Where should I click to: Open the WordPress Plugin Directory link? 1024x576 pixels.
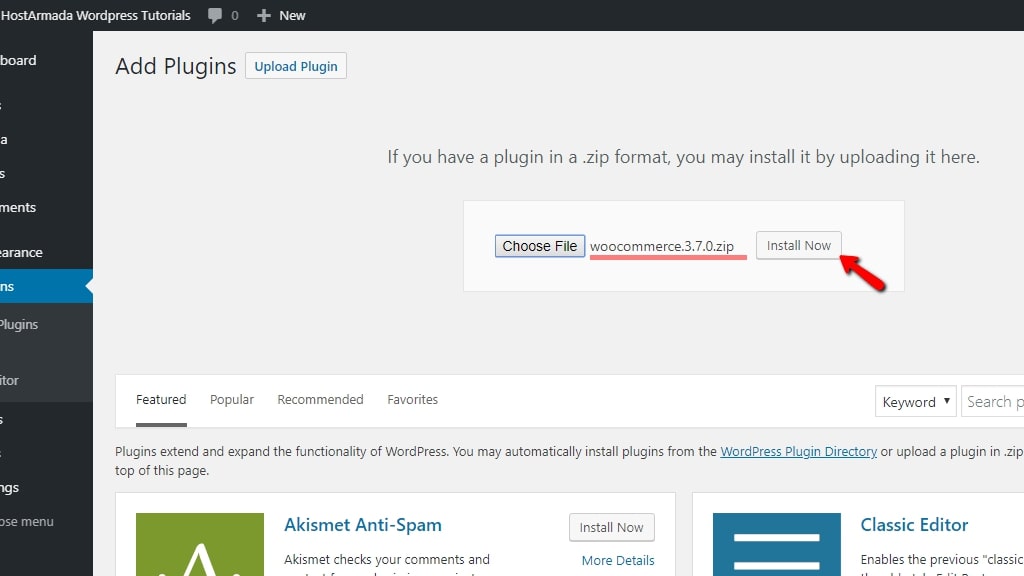click(798, 451)
